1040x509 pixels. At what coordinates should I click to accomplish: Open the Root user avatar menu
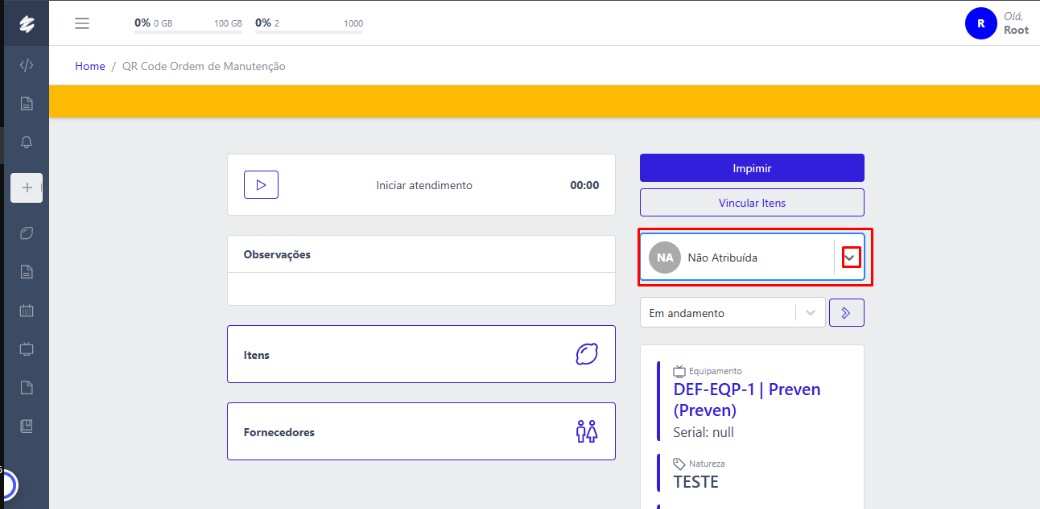[x=981, y=23]
